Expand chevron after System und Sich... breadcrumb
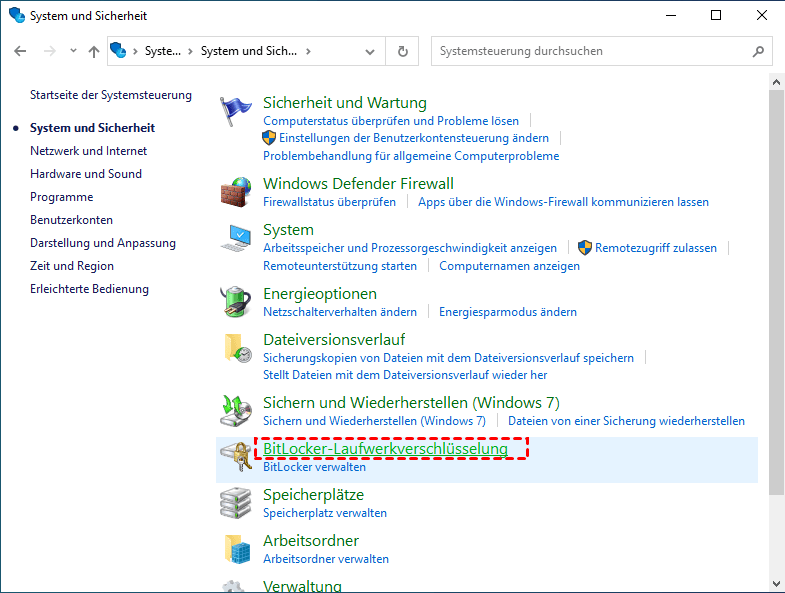Screen dimensions: 785x593 tap(308, 51)
